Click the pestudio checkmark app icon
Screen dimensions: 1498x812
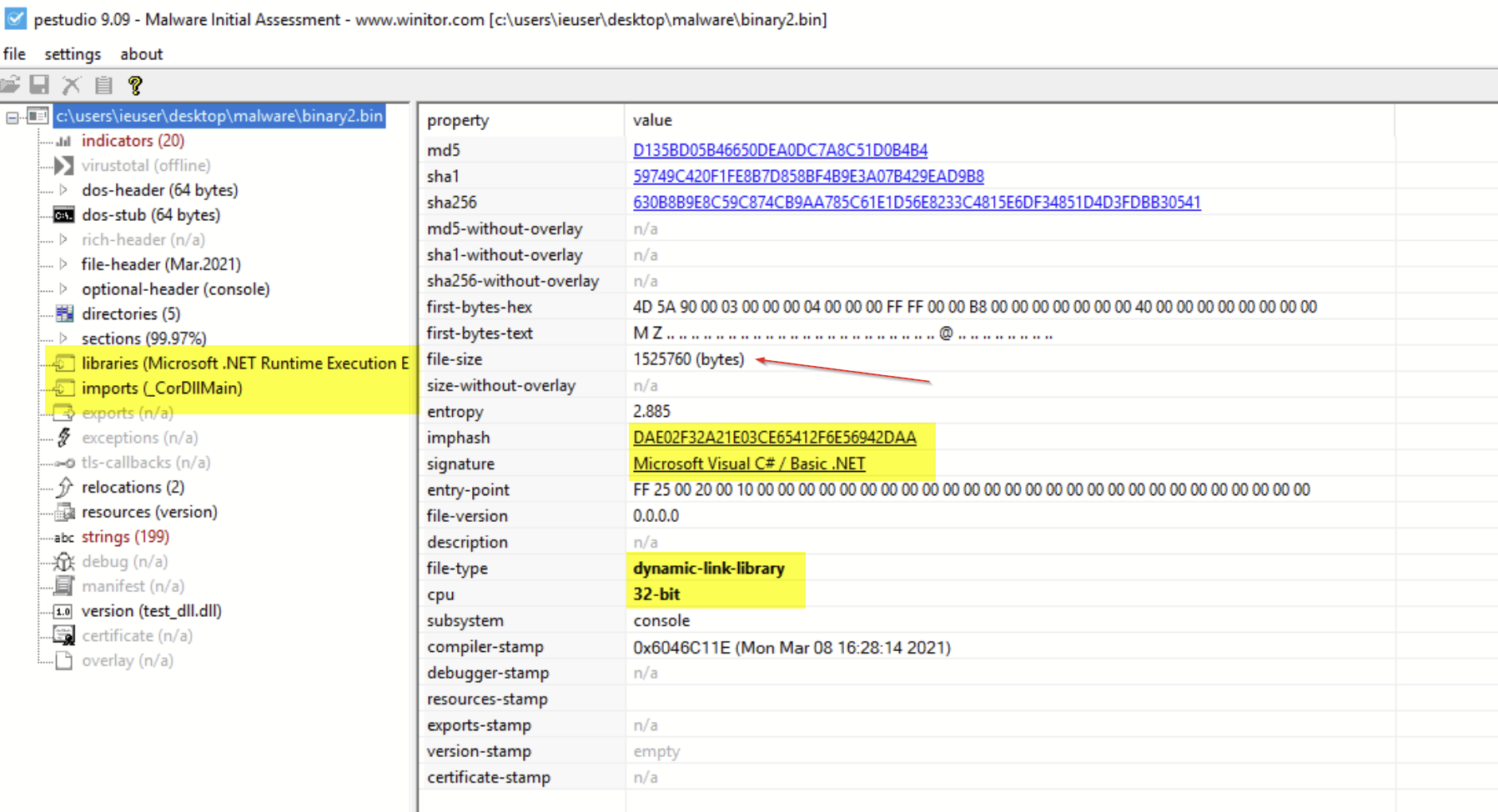coord(15,18)
